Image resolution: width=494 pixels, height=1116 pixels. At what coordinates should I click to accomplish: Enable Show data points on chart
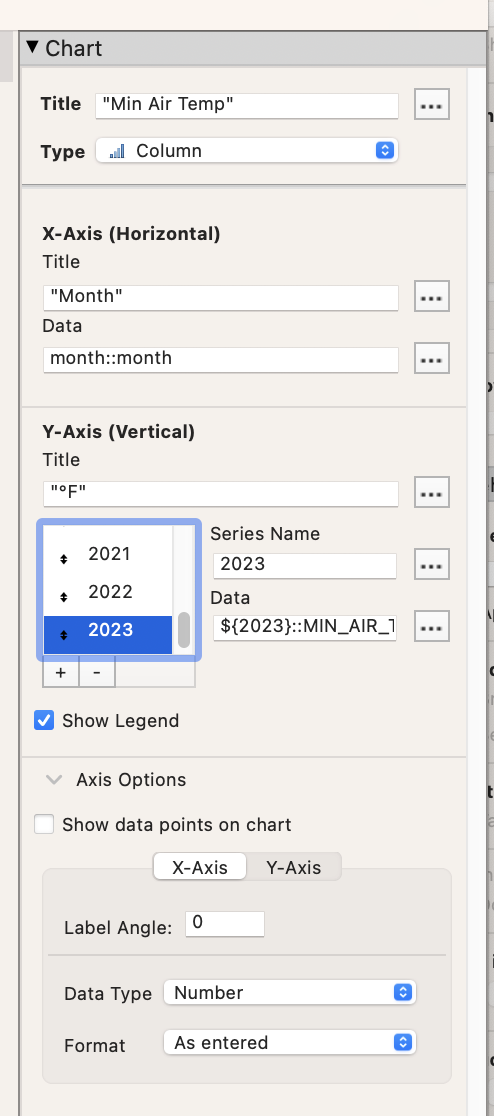(x=44, y=824)
